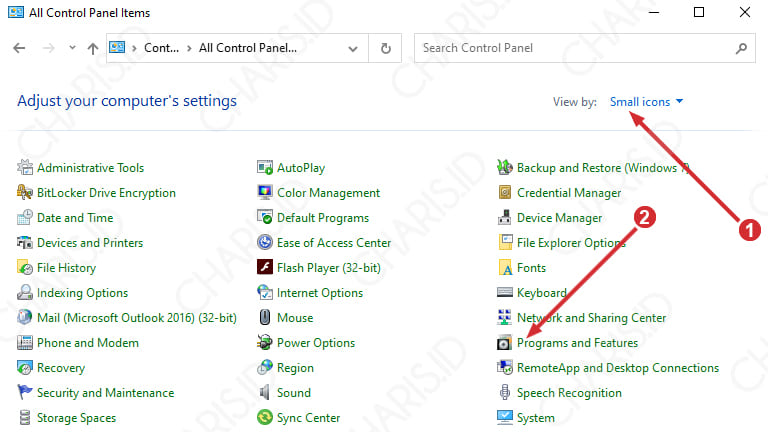This screenshot has height=432, width=768.
Task: Select All Control Panel... breadcrumb segment
Action: pyautogui.click(x=247, y=48)
